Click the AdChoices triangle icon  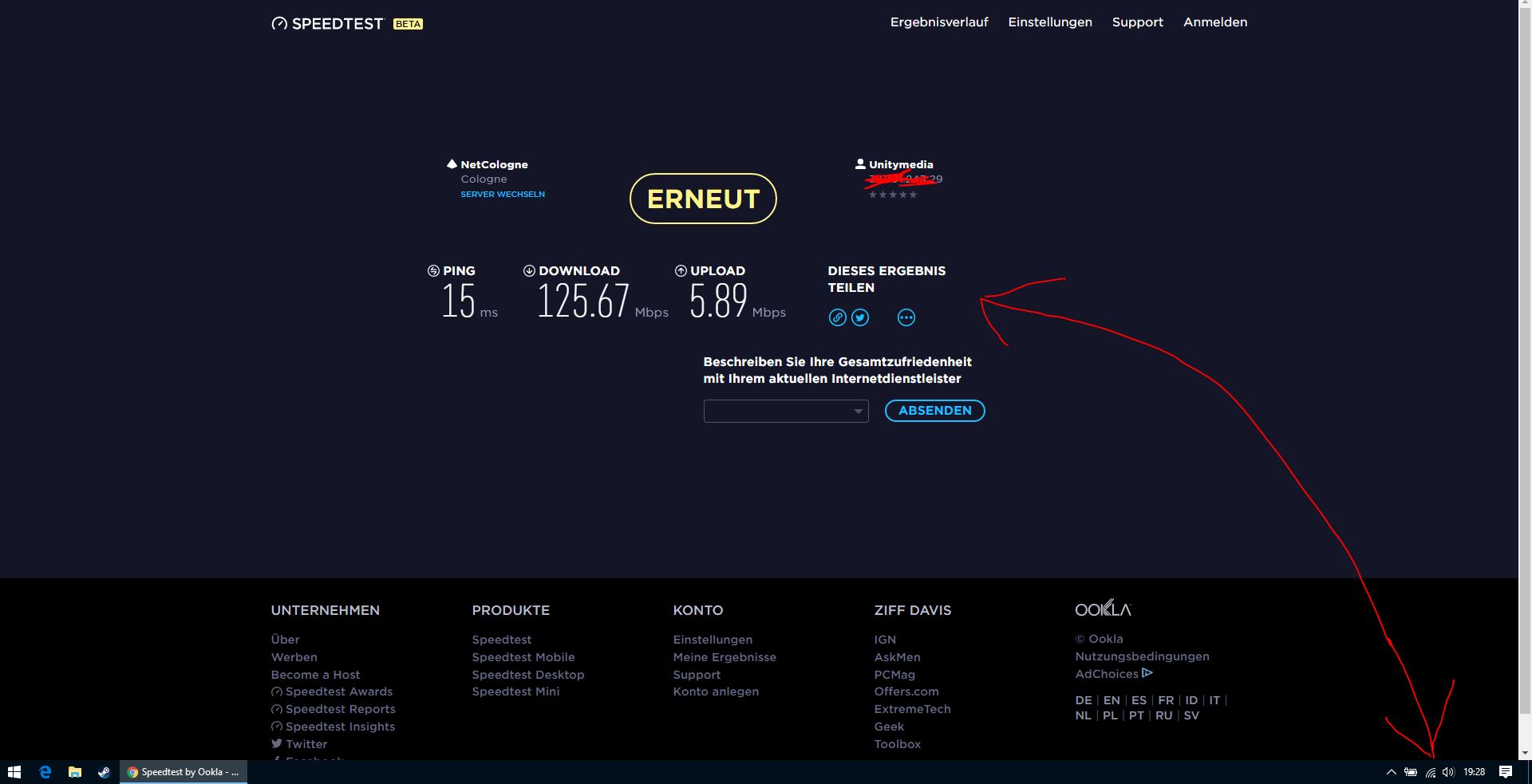tap(1147, 673)
